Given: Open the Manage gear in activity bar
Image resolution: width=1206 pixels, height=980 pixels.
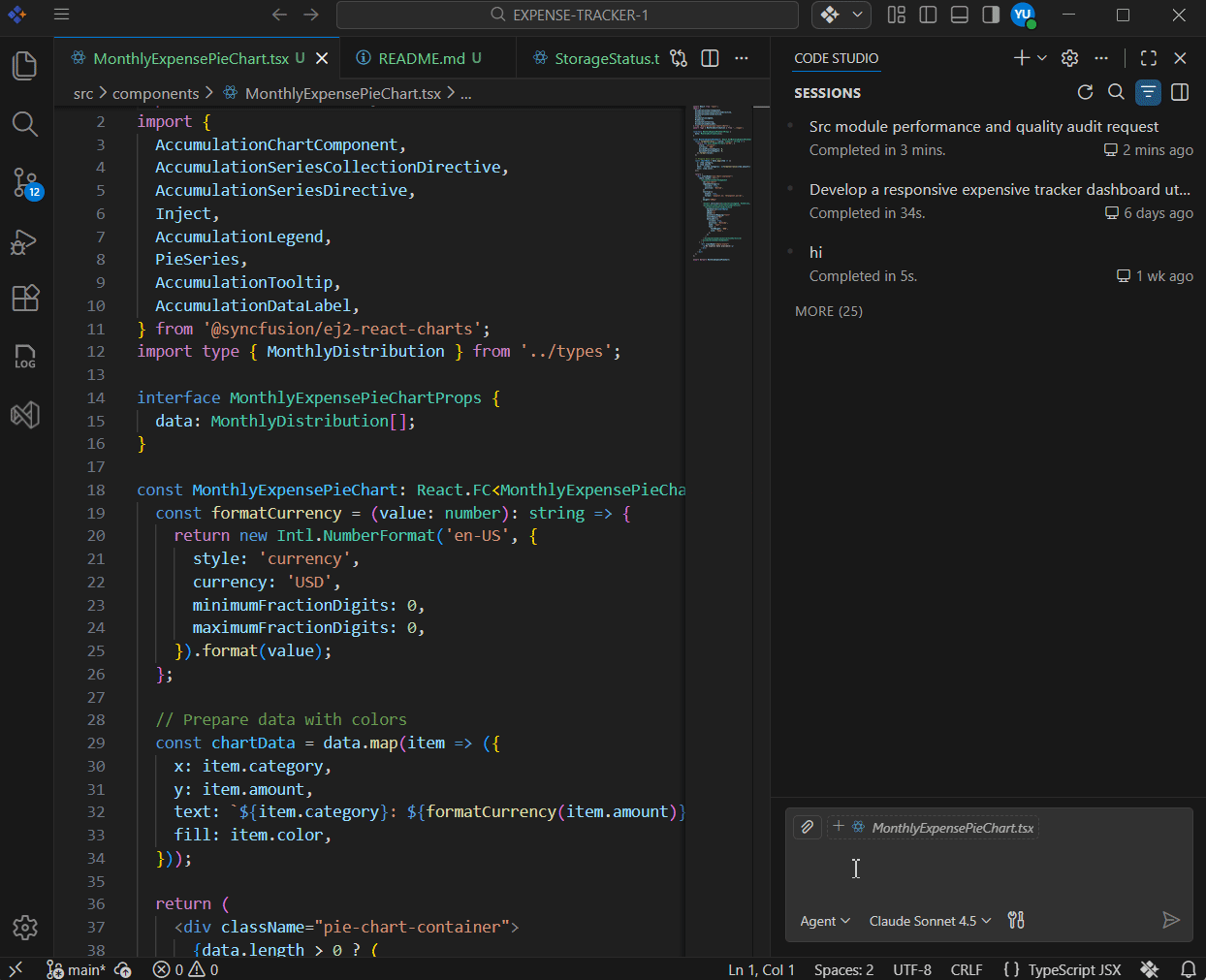Looking at the screenshot, I should (x=25, y=928).
